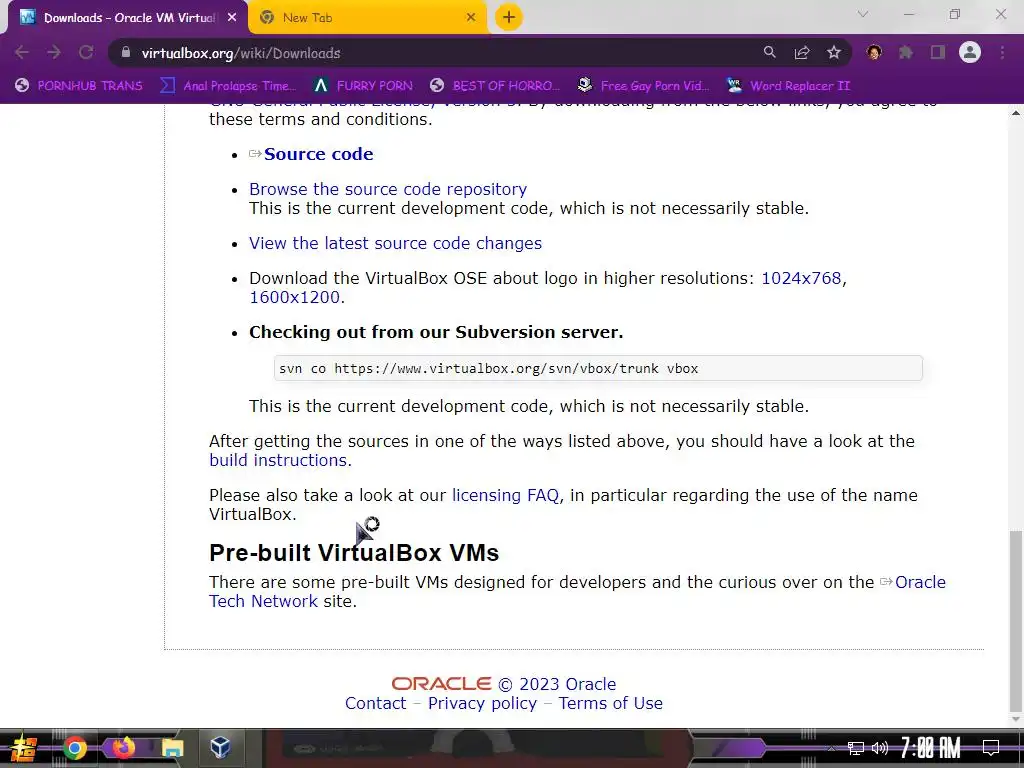Click the Oracle logo in the footer
This screenshot has width=1024, height=768.
click(441, 684)
